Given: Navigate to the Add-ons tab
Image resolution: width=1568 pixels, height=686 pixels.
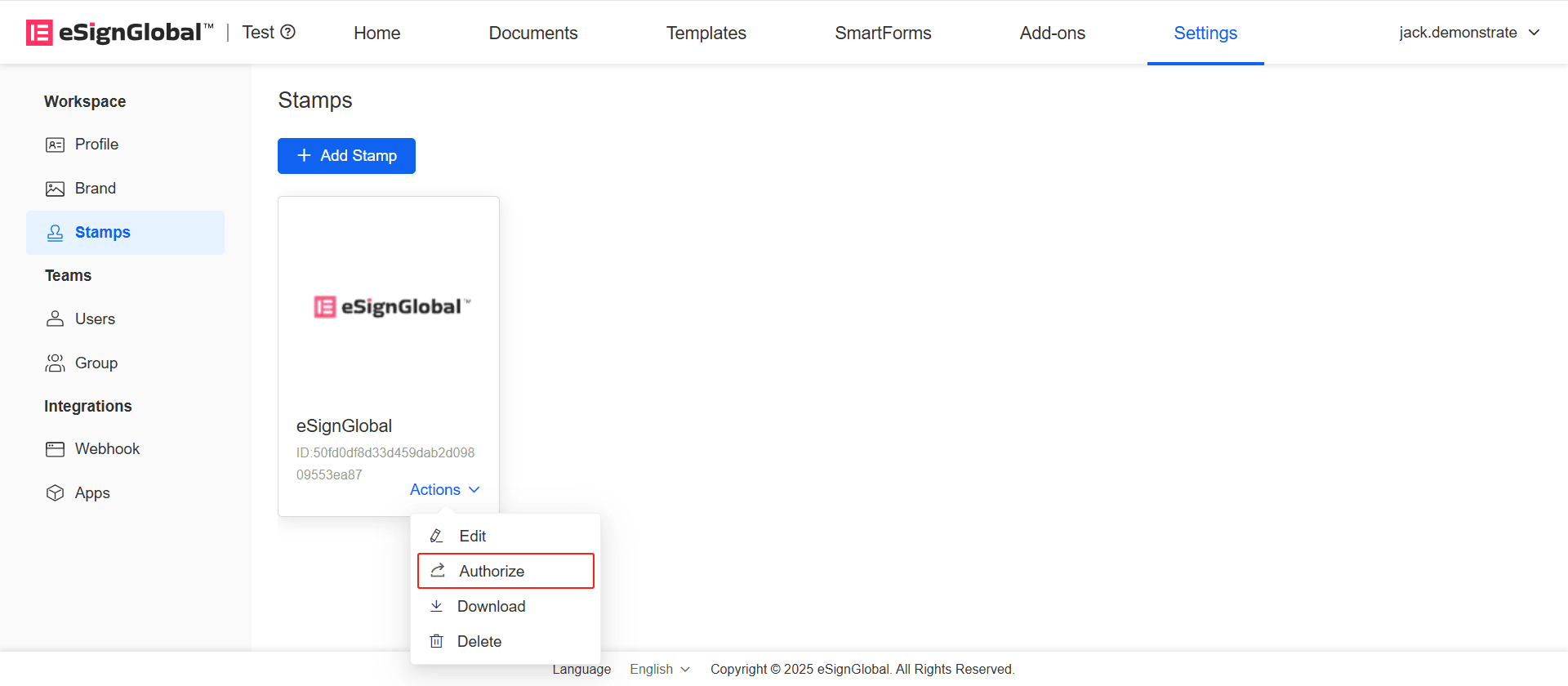Looking at the screenshot, I should pos(1053,33).
